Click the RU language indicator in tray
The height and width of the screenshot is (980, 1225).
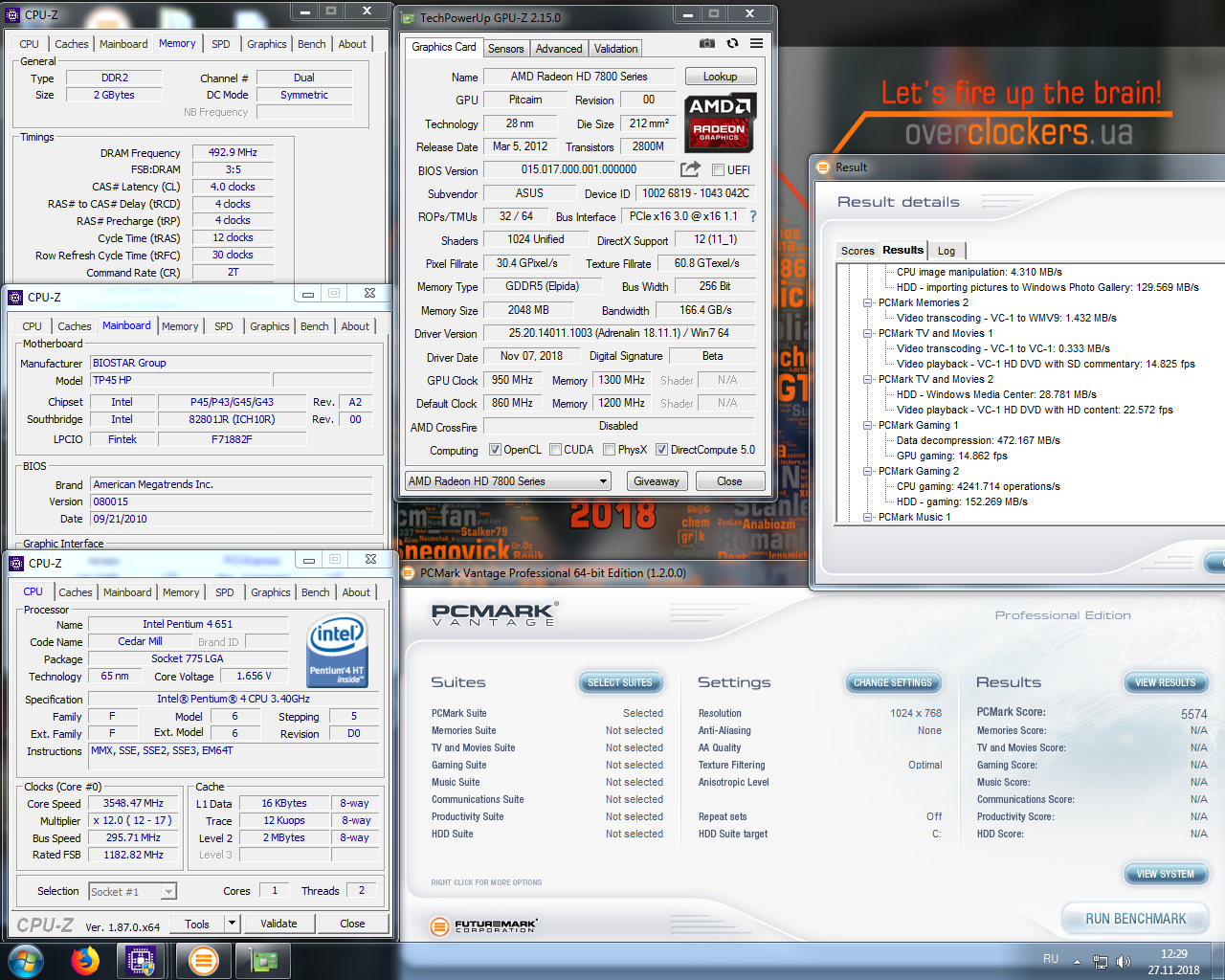point(1051,959)
